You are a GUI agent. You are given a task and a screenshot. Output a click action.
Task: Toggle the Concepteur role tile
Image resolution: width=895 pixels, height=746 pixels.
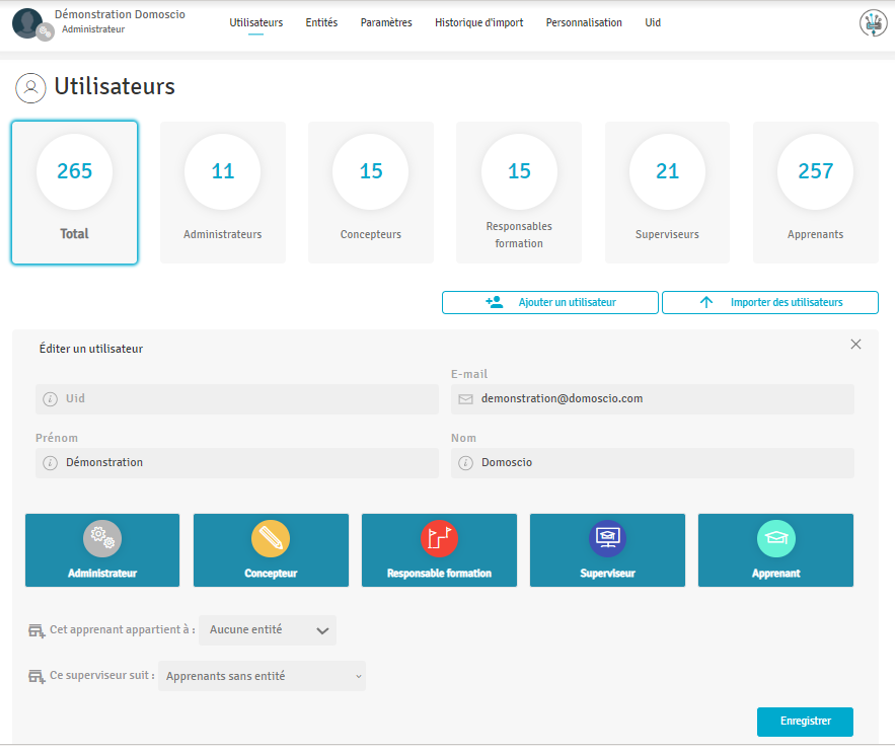point(270,550)
